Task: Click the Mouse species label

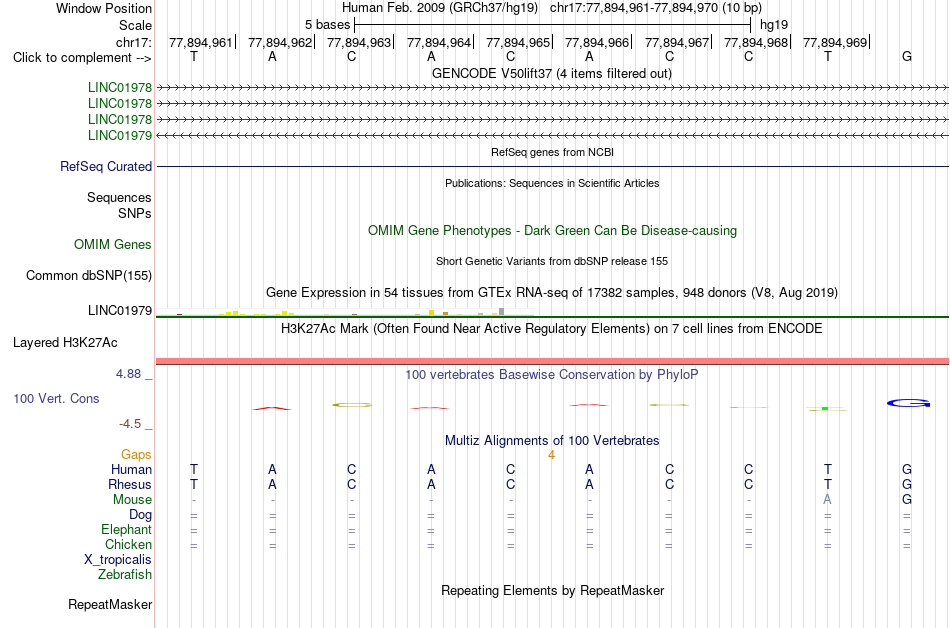Action: pyautogui.click(x=132, y=500)
